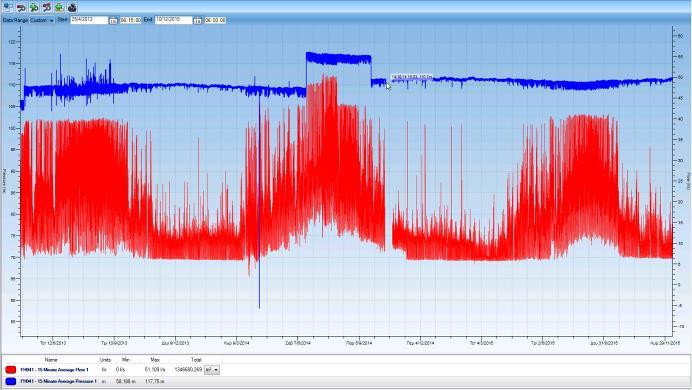Click the Units column header
Screen dimensions: 692x390
pos(105,360)
